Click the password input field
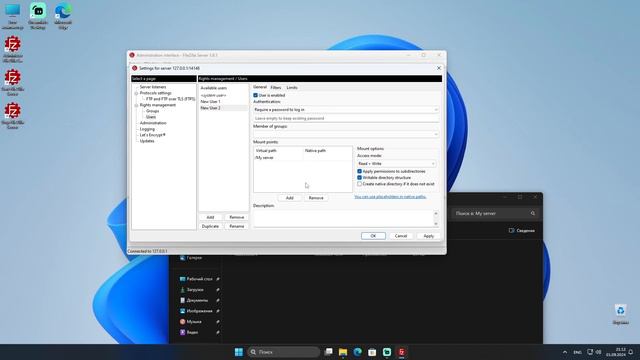Viewport: 640px width, 360px height. point(346,118)
